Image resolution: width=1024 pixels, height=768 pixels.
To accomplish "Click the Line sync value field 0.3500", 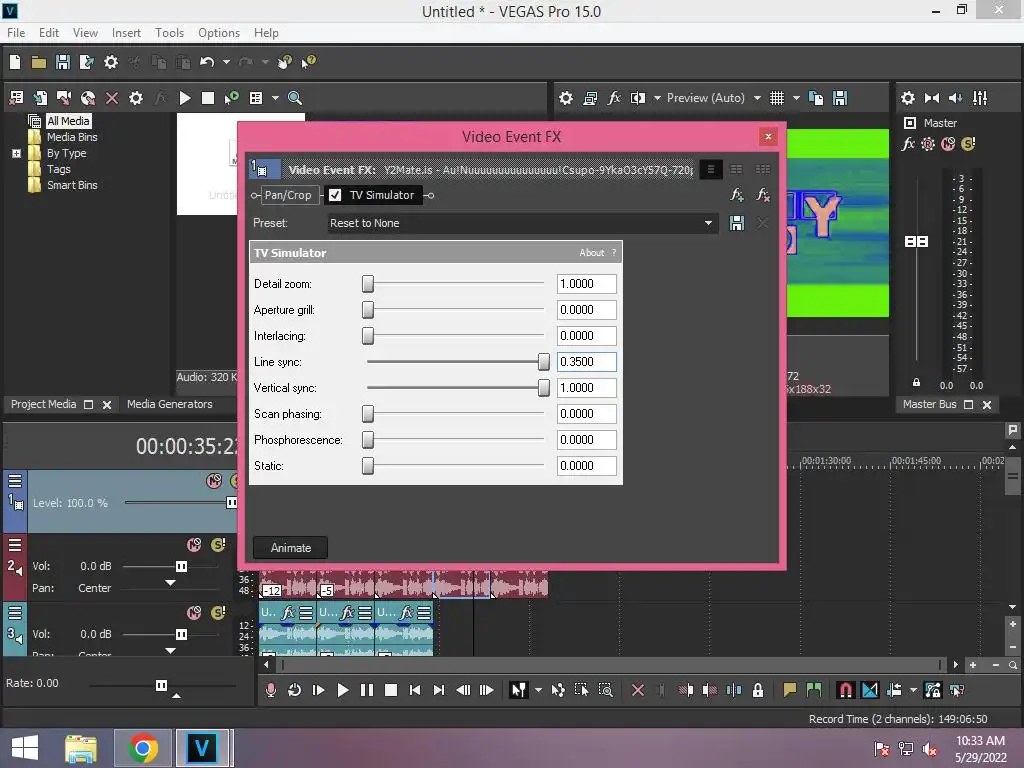I will [586, 362].
